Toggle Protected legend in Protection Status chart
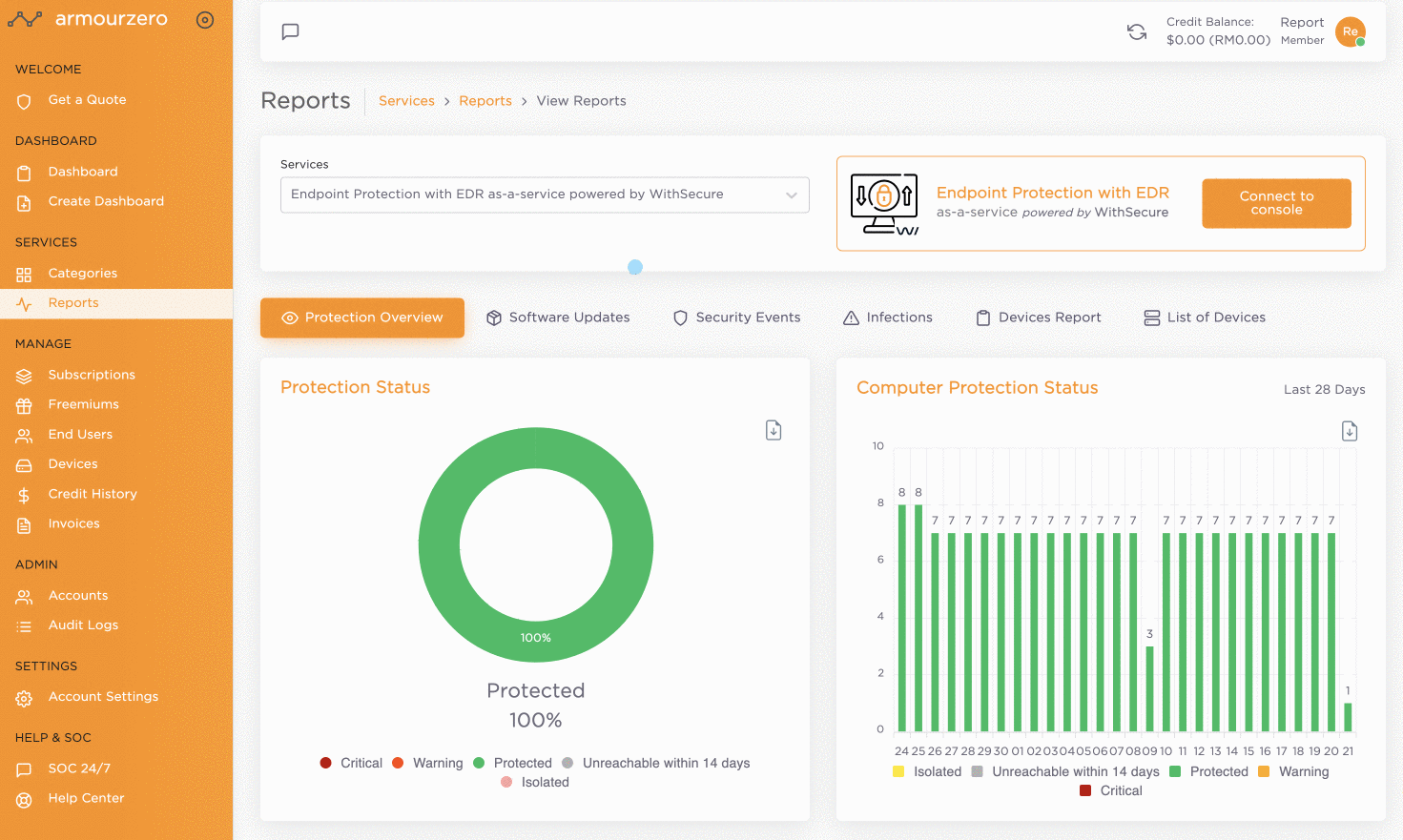Screen dimensions: 1403x840 click(512, 763)
